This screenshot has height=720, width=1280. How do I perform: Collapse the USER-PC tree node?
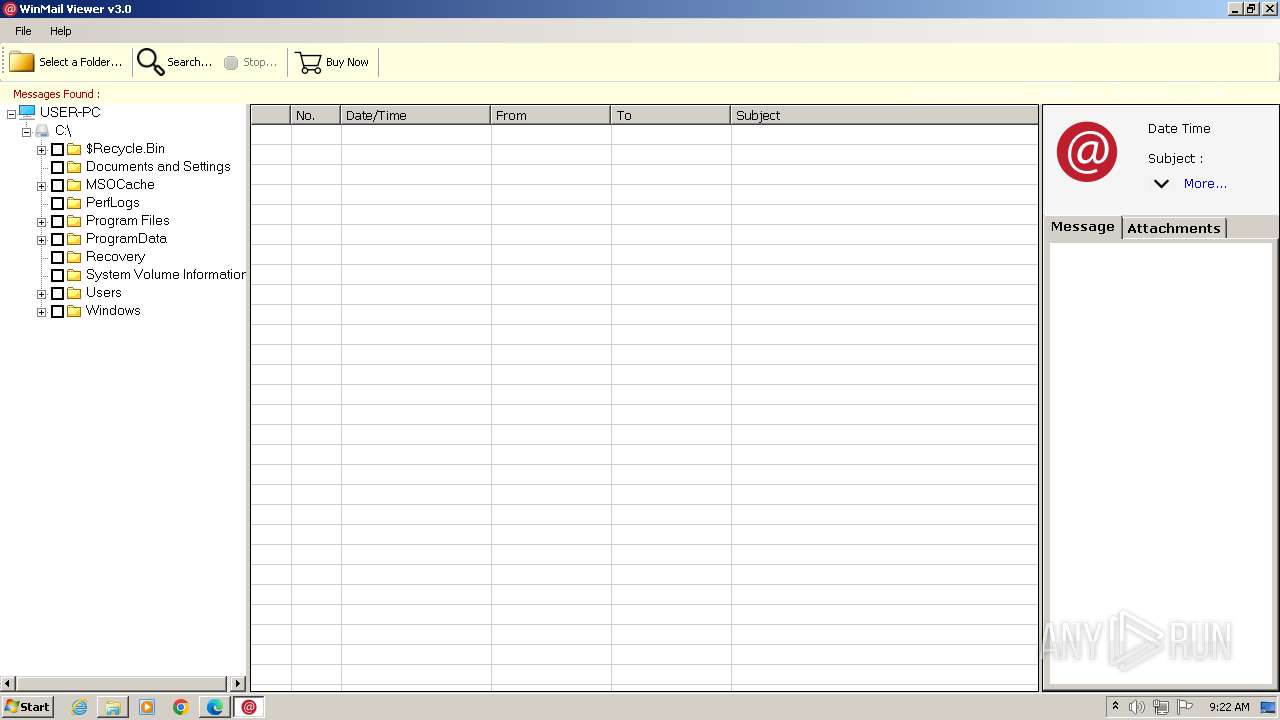(11, 113)
